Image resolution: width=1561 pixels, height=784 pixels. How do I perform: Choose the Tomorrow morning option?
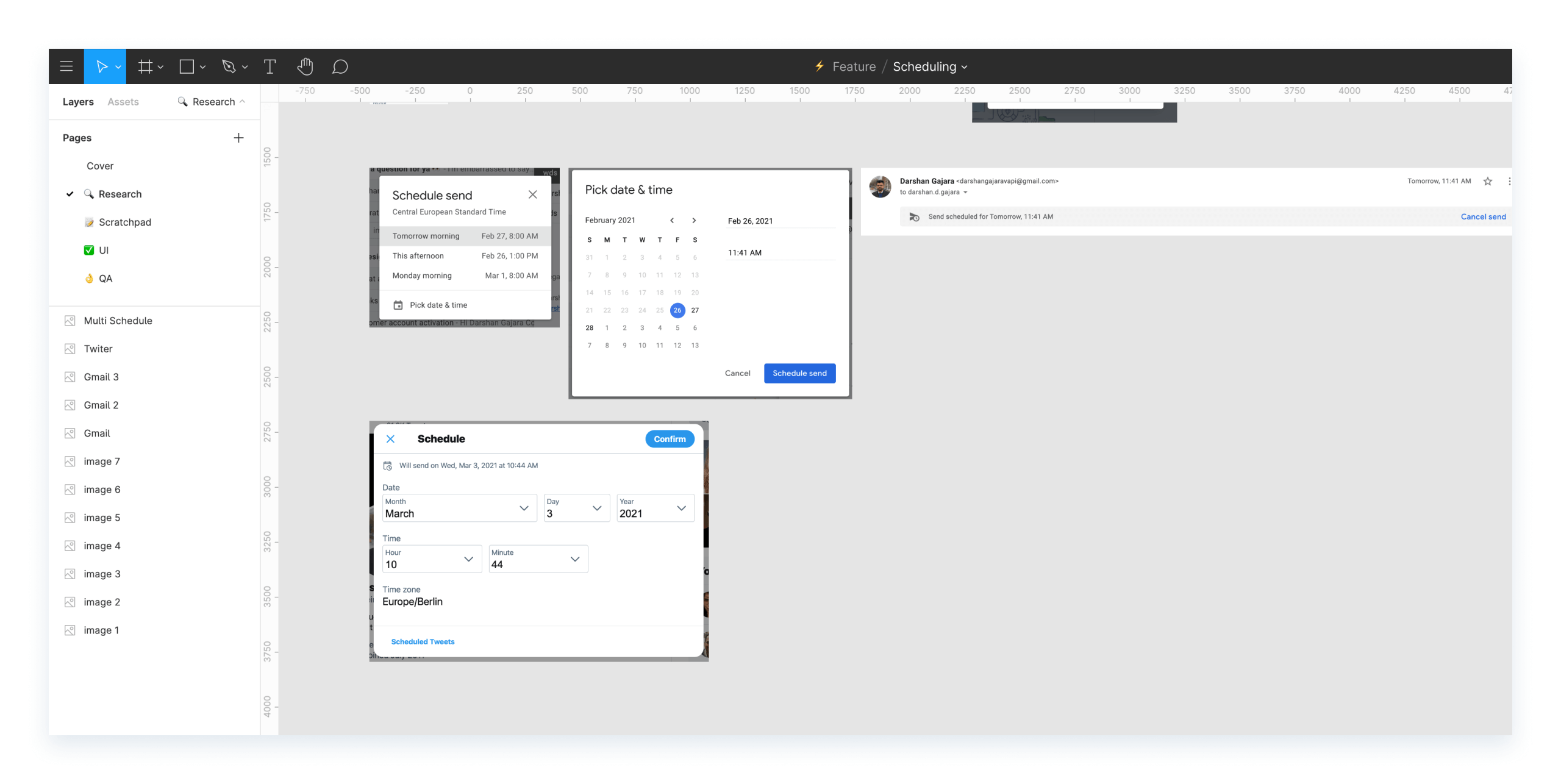tap(465, 236)
